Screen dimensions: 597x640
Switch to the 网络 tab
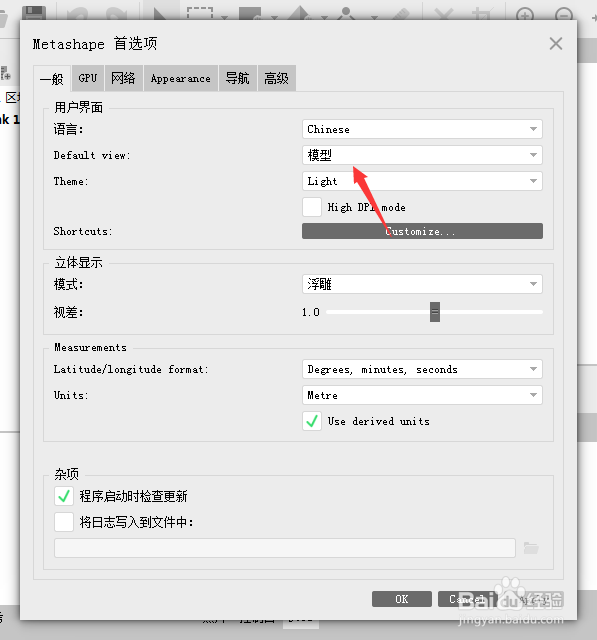(x=123, y=78)
